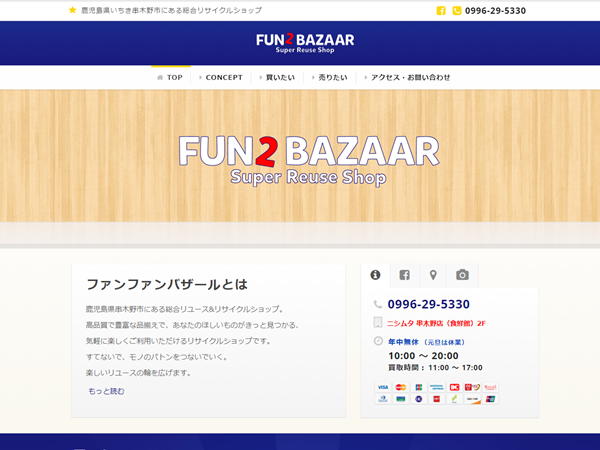Click the yellow phone icon in top bar
The height and width of the screenshot is (450, 600).
pos(457,11)
